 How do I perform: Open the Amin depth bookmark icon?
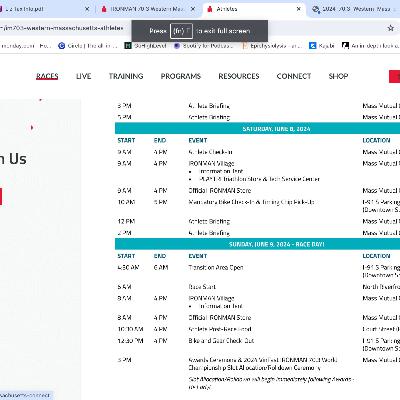[346, 46]
